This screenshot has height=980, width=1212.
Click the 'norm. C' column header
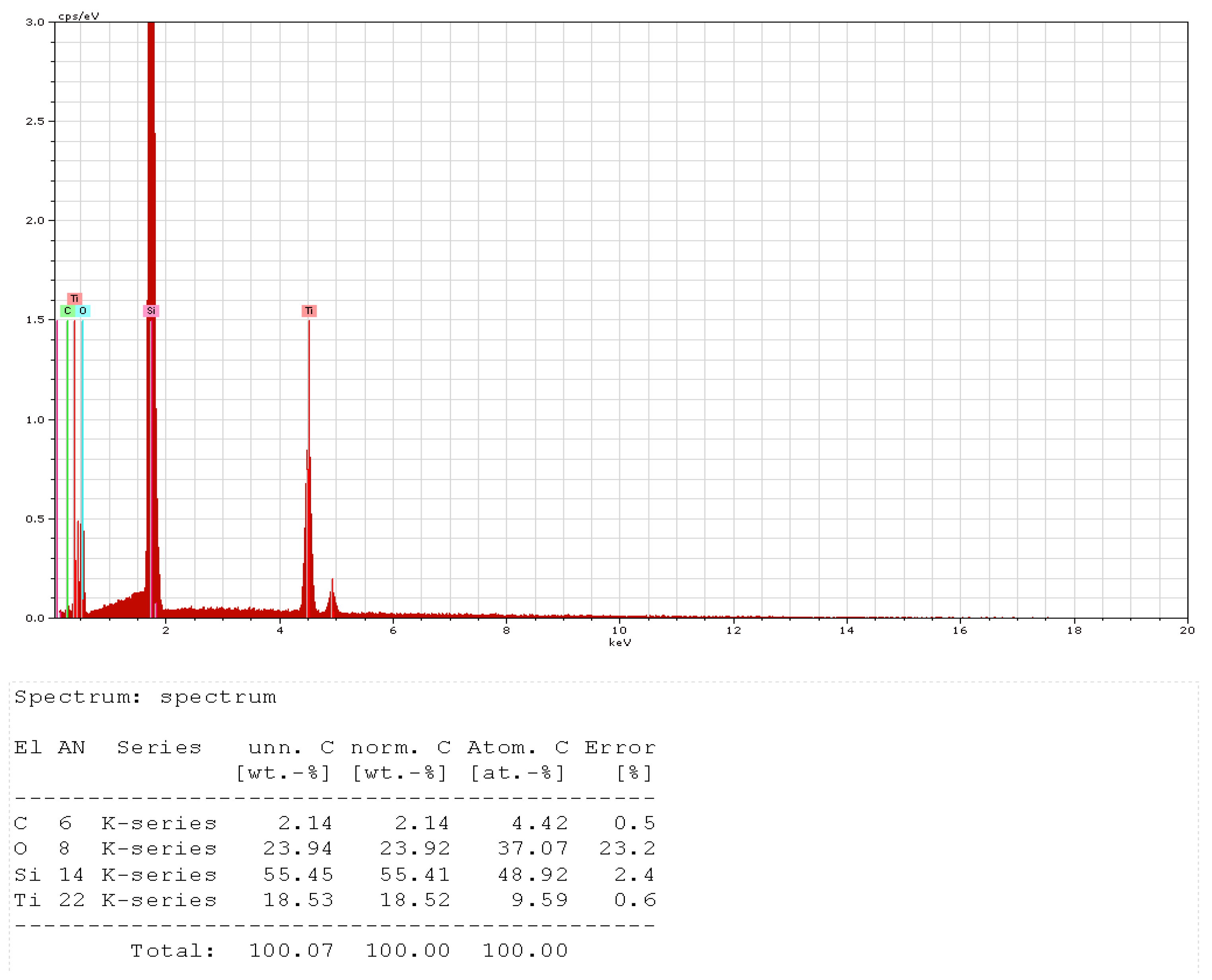(401, 749)
